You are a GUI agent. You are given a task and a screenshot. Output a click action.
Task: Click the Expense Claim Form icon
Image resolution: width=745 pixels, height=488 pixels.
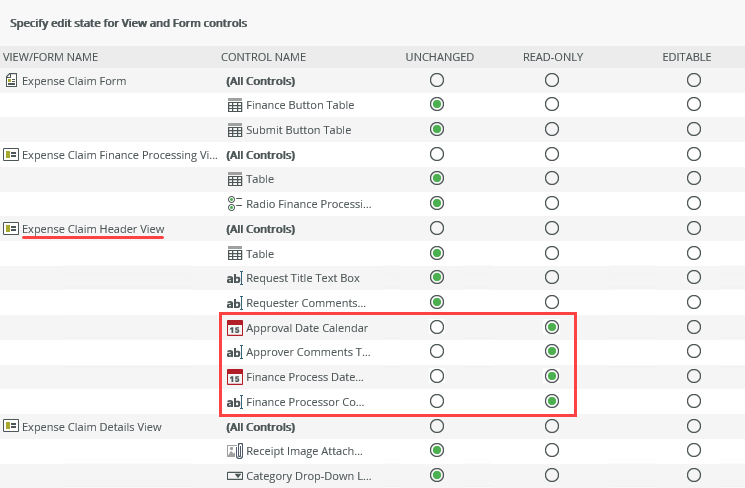click(x=11, y=80)
